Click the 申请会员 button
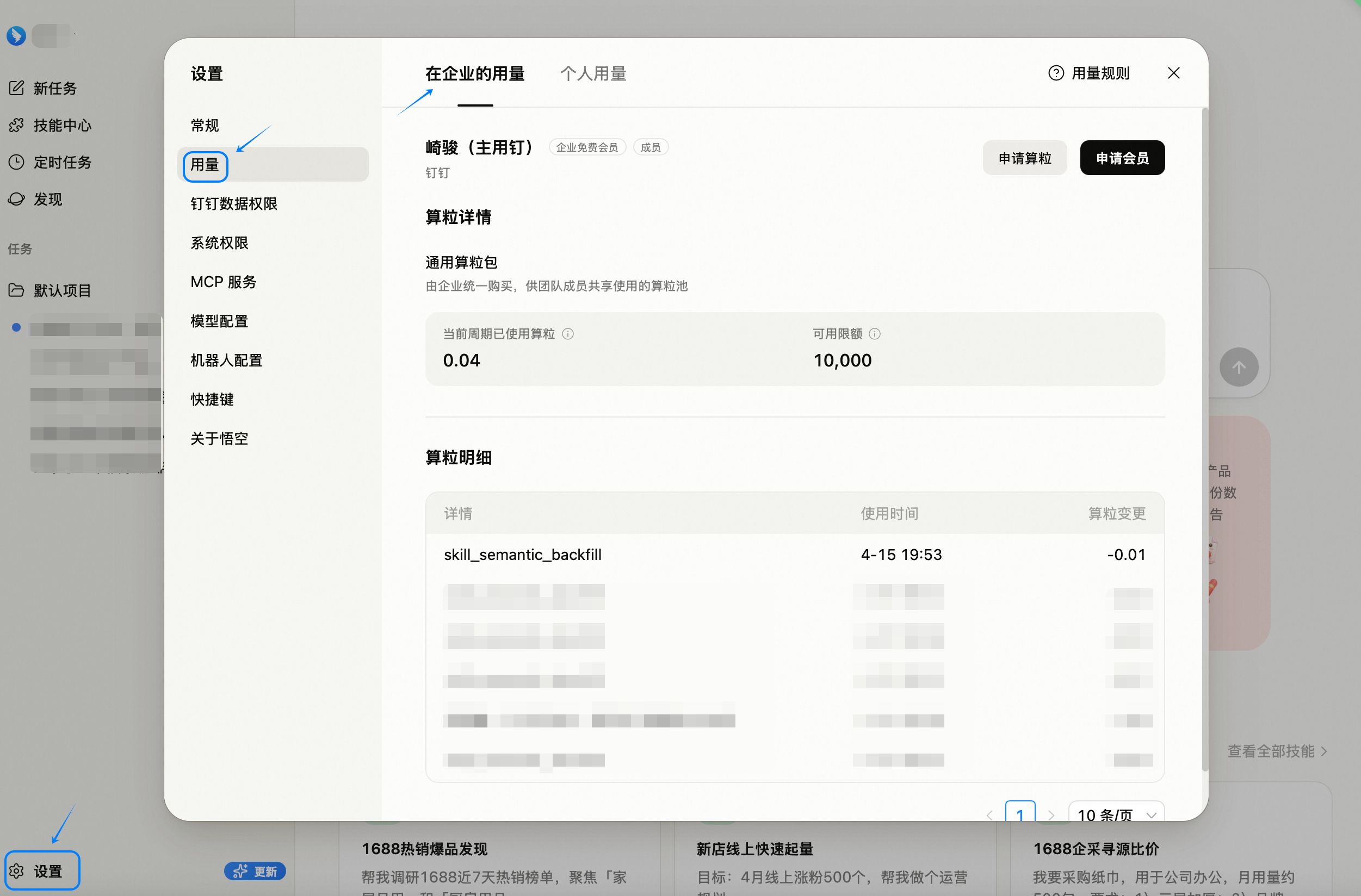This screenshot has width=1361, height=896. 1122,158
